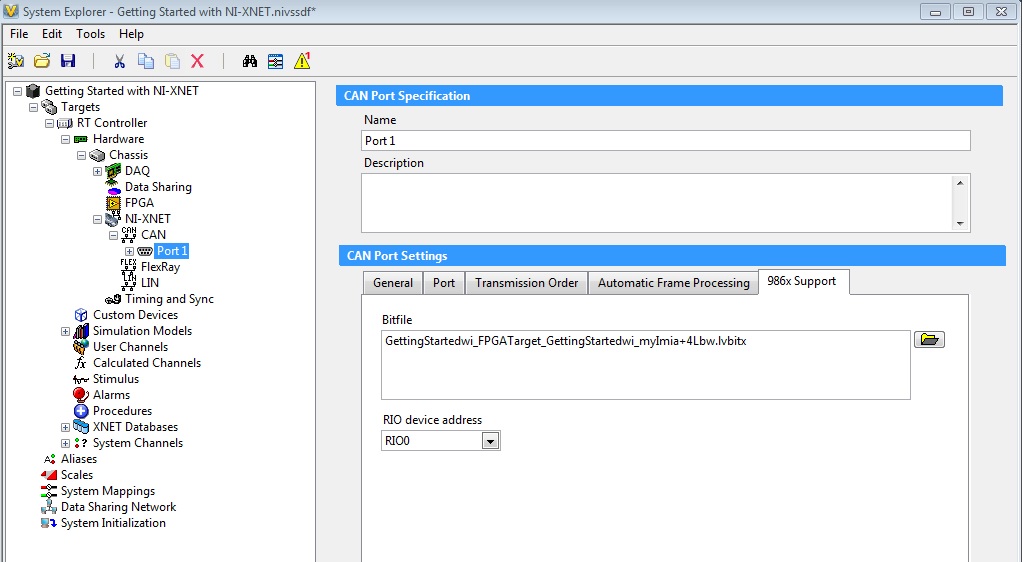The width and height of the screenshot is (1023, 562).
Task: Switch to the Port tab
Action: (x=444, y=283)
